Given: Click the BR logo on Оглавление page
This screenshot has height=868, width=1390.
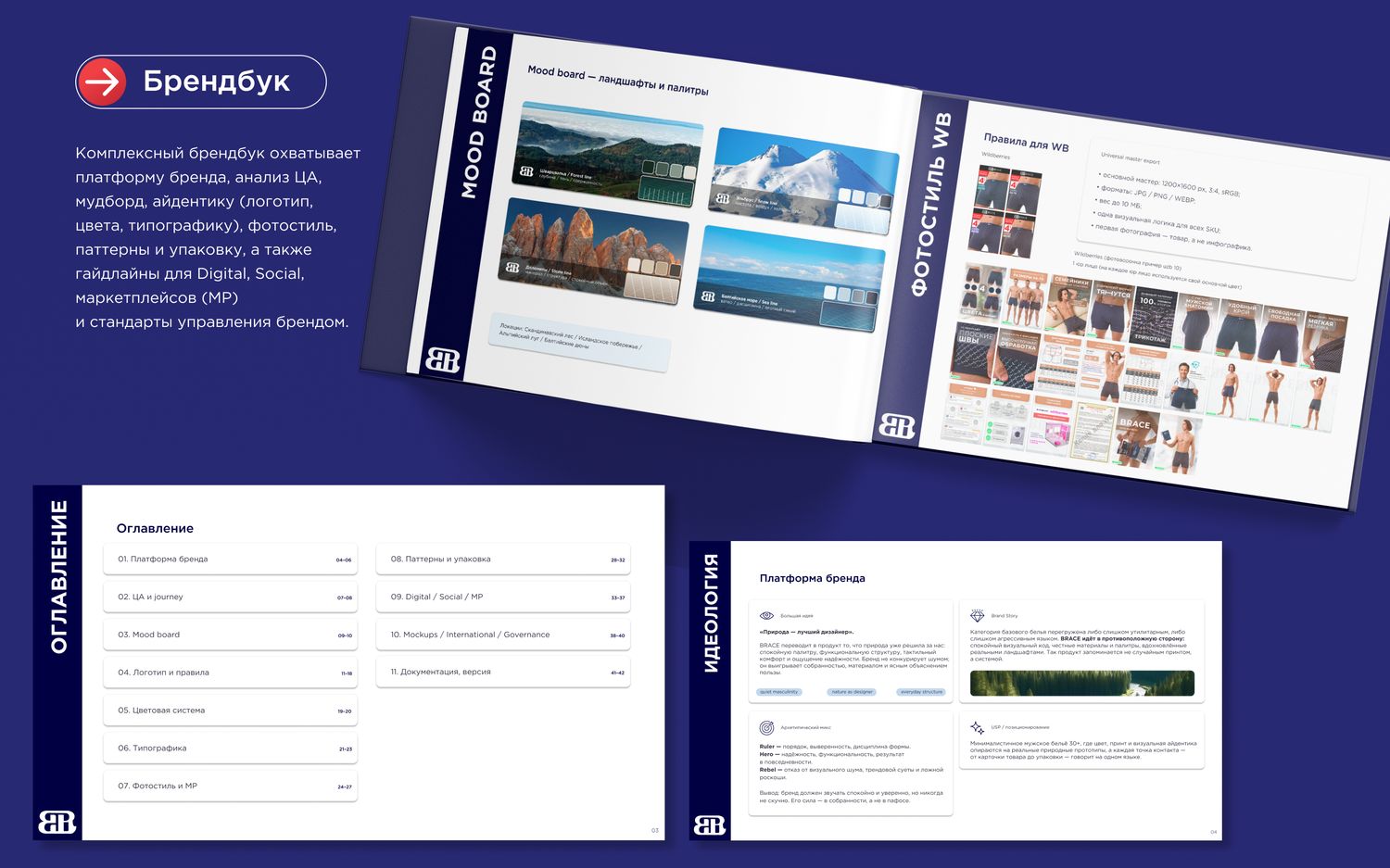Looking at the screenshot, I should [x=57, y=822].
